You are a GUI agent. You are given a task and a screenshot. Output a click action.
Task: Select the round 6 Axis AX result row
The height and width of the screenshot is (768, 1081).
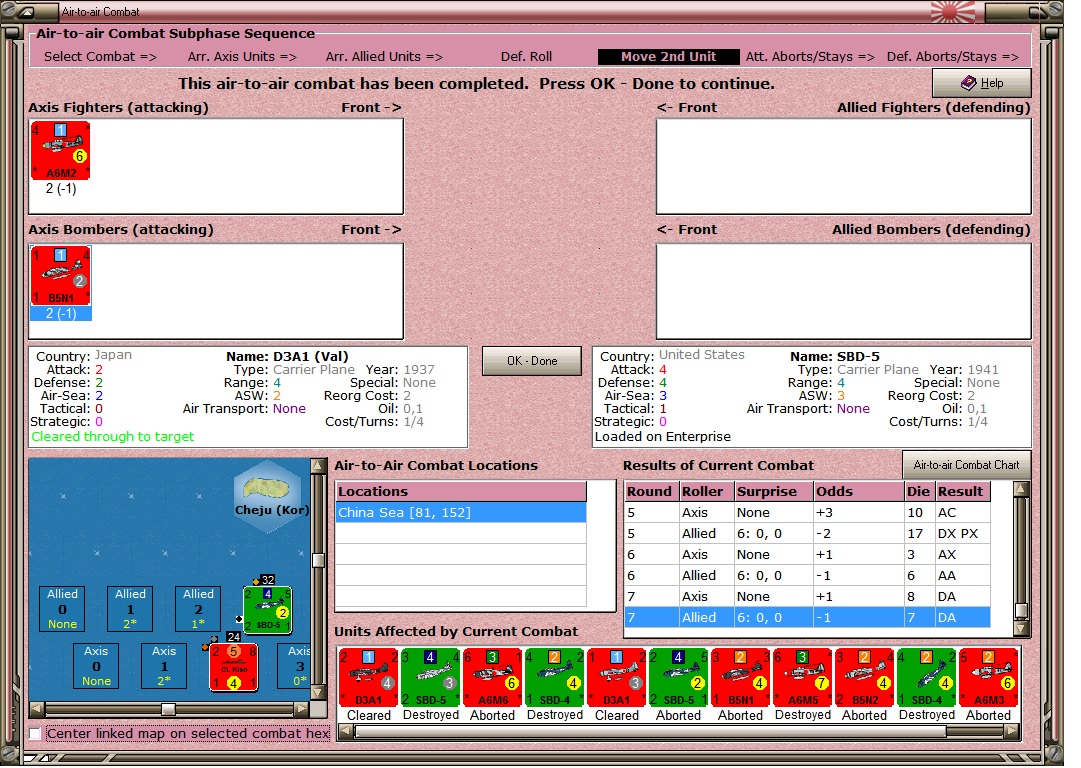point(807,554)
